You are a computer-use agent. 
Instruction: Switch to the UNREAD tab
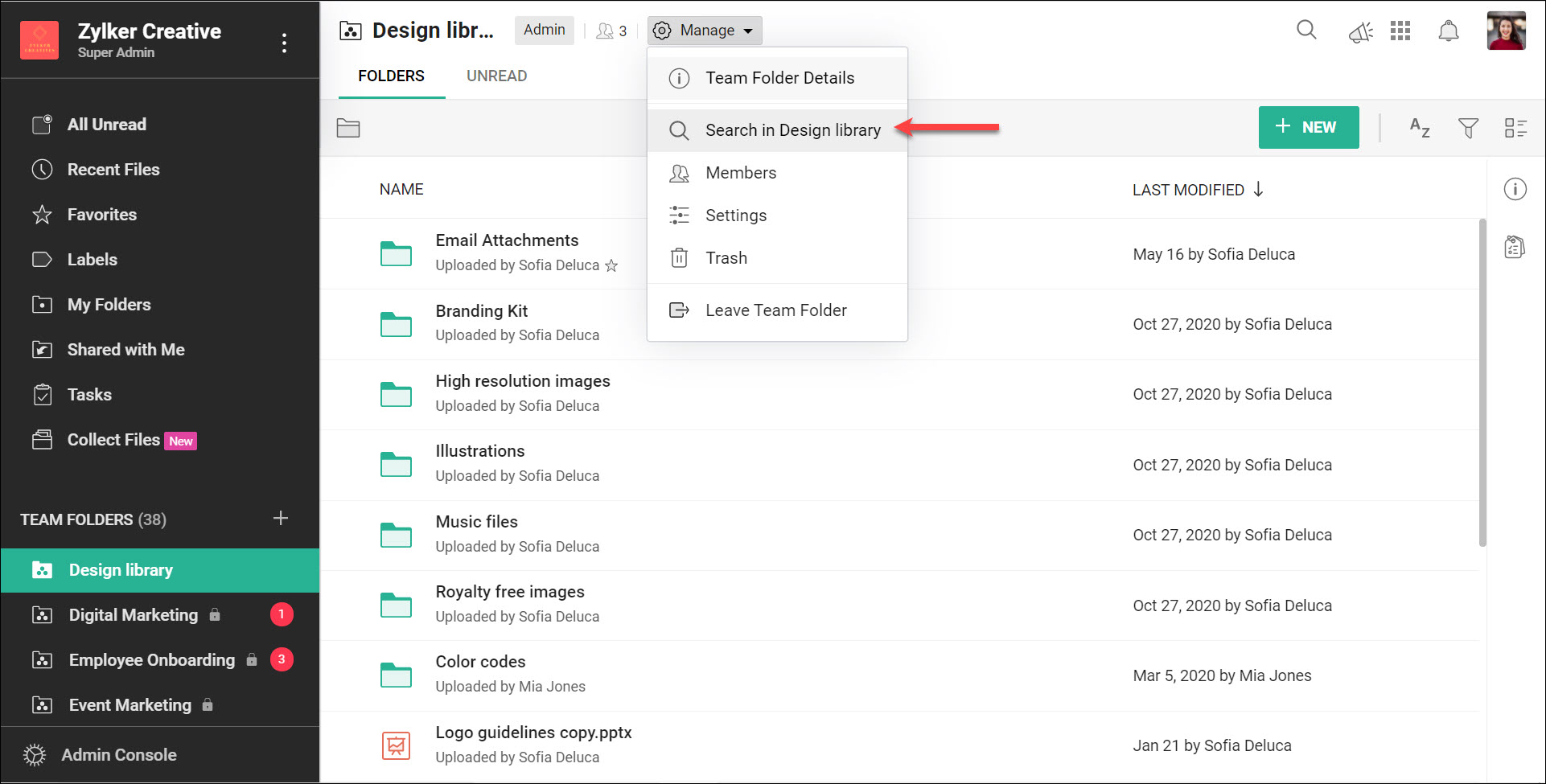(496, 76)
